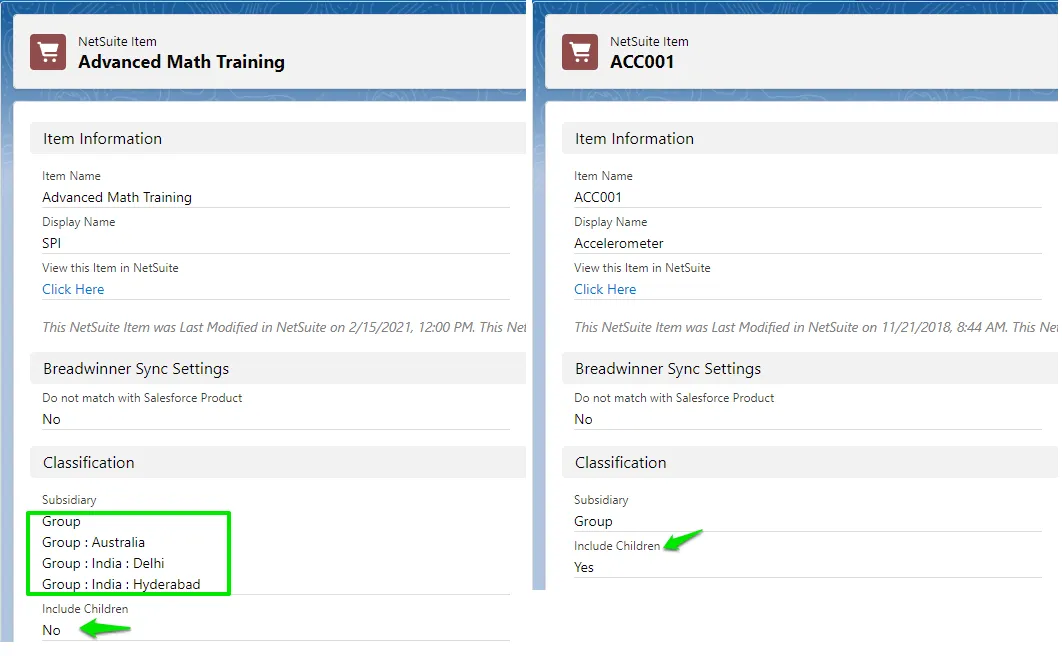Select the bold Advanced Math Training header title
The height and width of the screenshot is (656, 1062).
182,62
